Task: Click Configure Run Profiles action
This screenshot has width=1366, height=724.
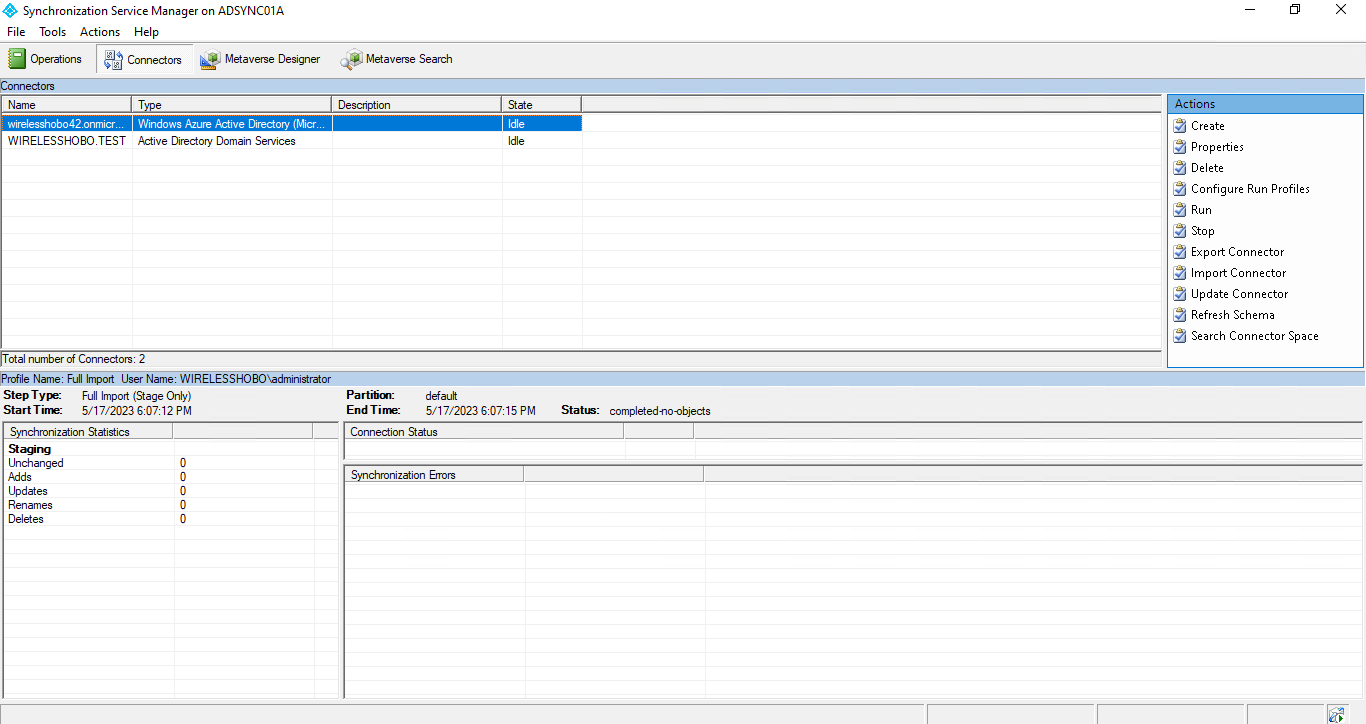Action: click(x=1250, y=189)
